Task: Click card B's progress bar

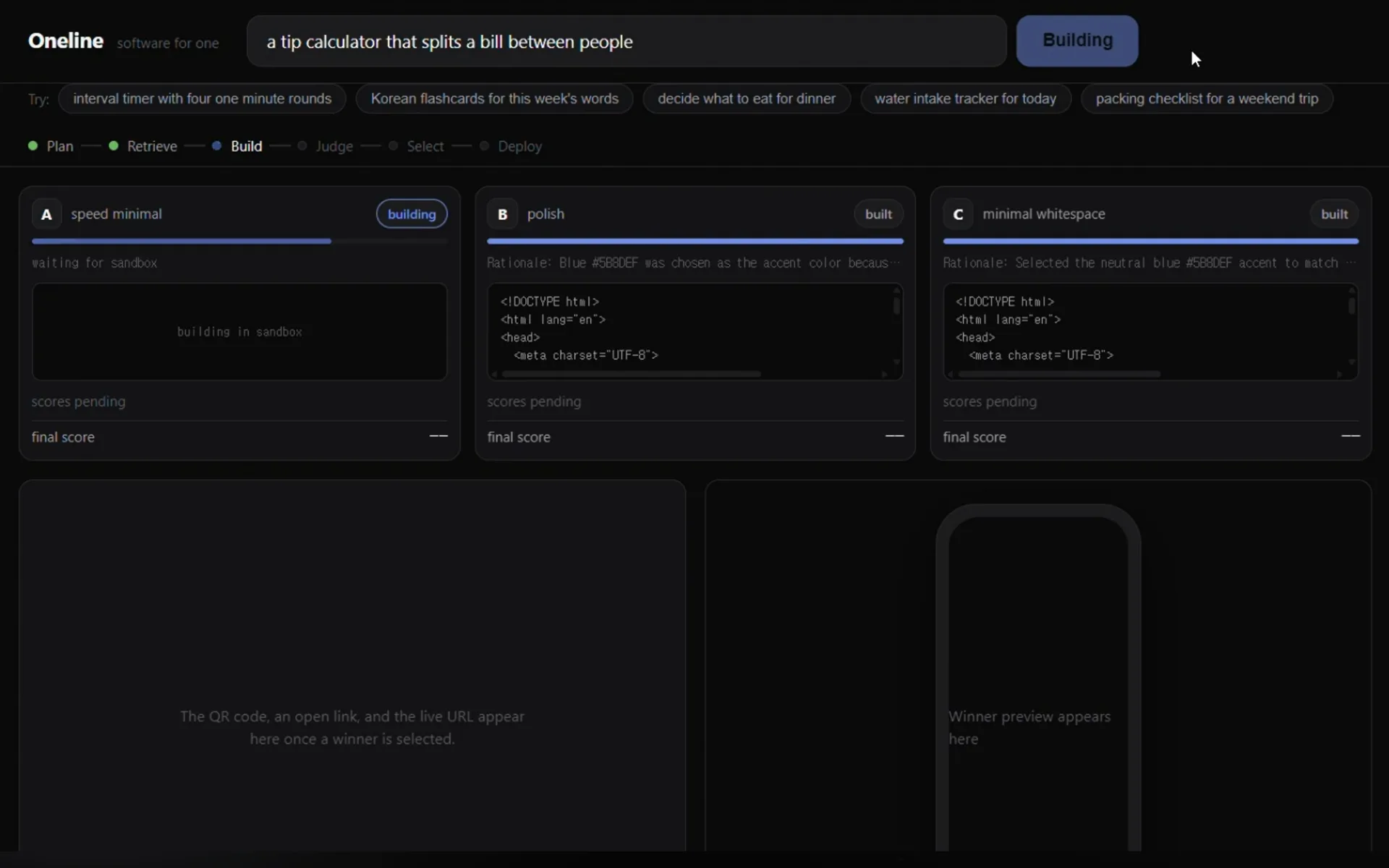Action: pos(695,241)
